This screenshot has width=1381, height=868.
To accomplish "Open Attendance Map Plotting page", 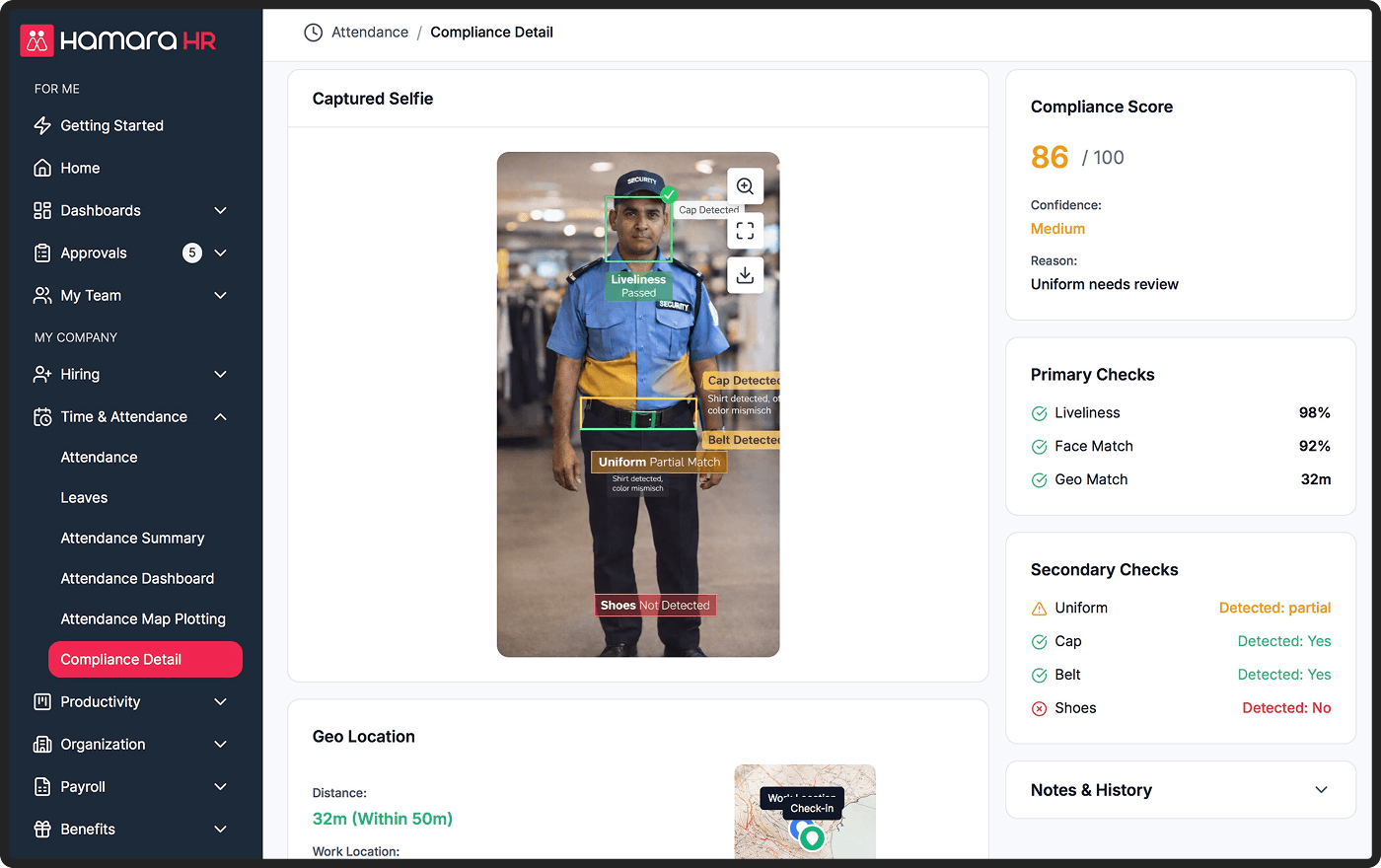I will coord(145,618).
